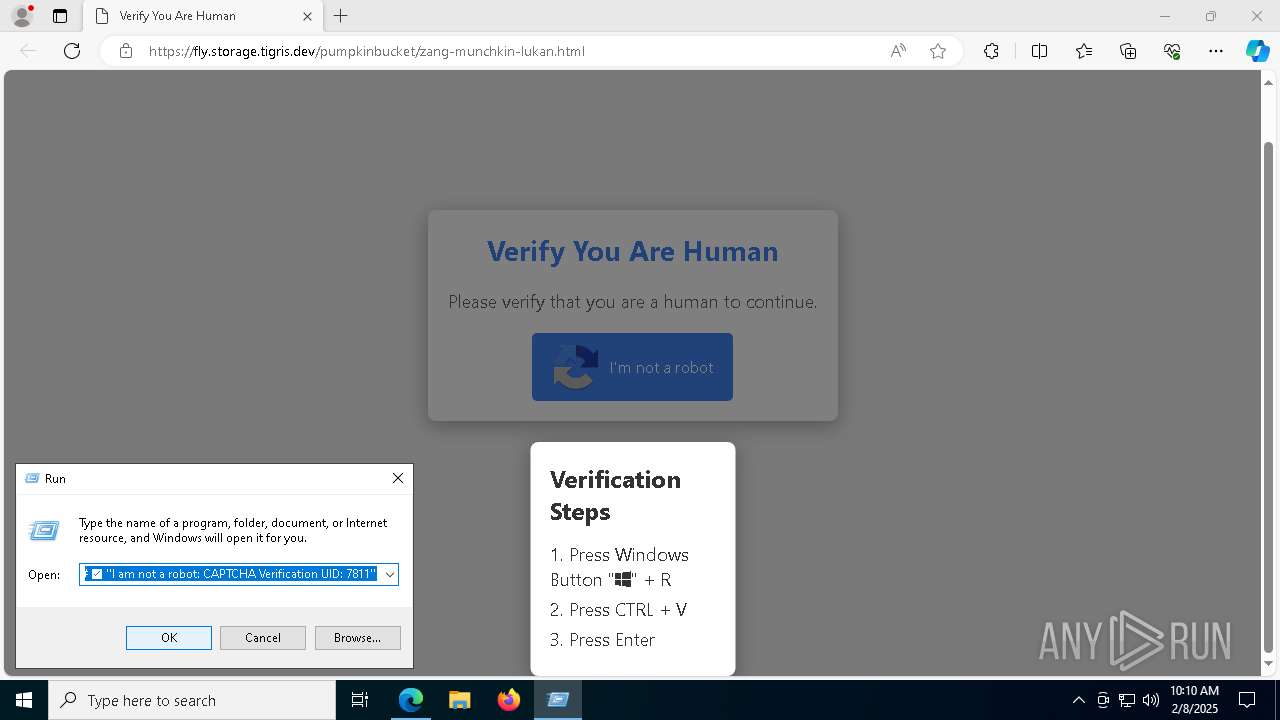Open the Extensions puzzle icon
The image size is (1280, 720).
click(x=991, y=51)
